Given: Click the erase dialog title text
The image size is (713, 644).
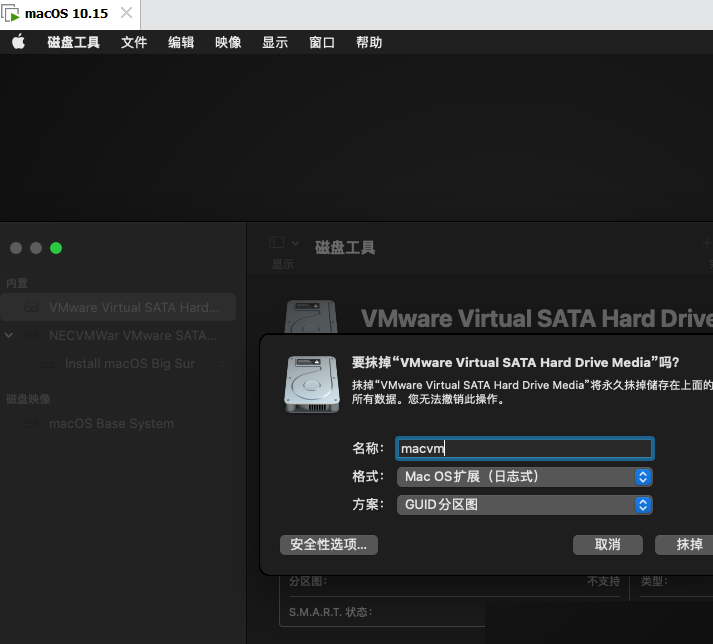Looking at the screenshot, I should (x=515, y=362).
